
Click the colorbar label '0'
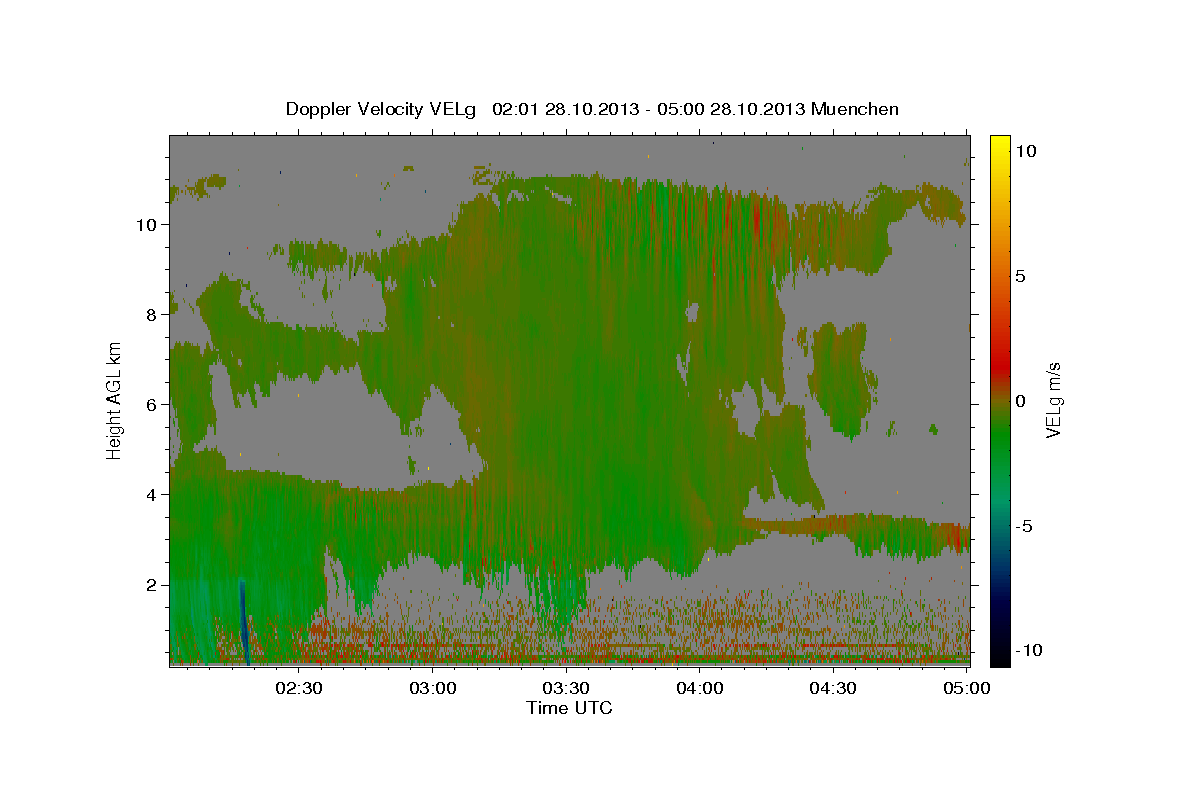point(1020,401)
